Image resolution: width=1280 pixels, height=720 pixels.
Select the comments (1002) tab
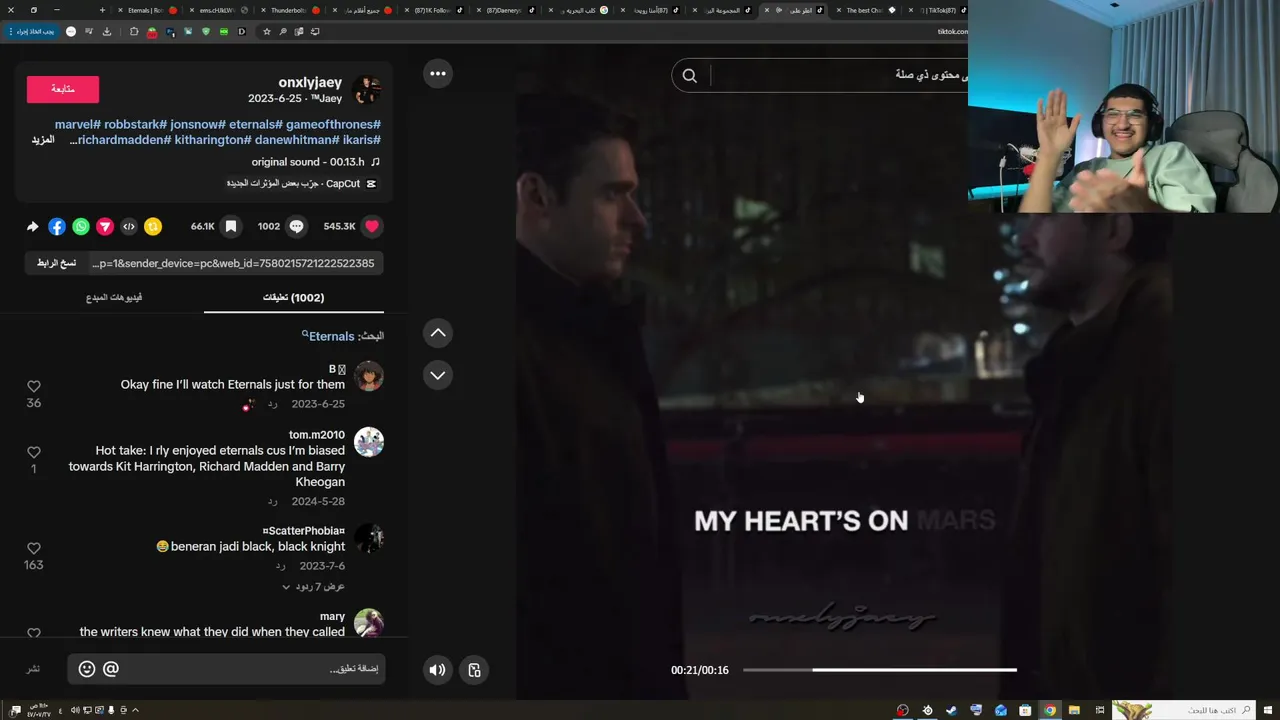[294, 297]
